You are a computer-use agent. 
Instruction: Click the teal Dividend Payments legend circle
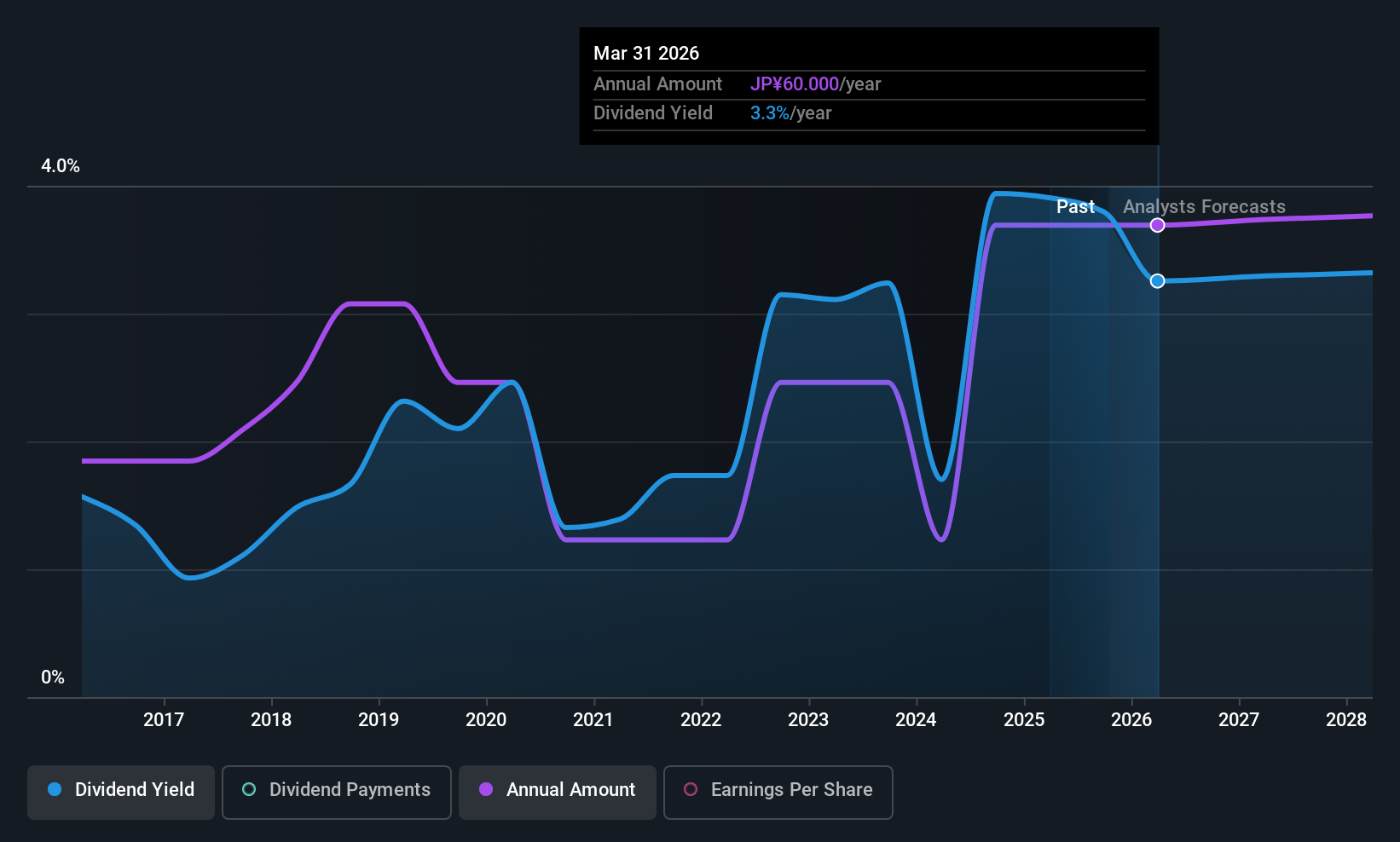tap(249, 790)
